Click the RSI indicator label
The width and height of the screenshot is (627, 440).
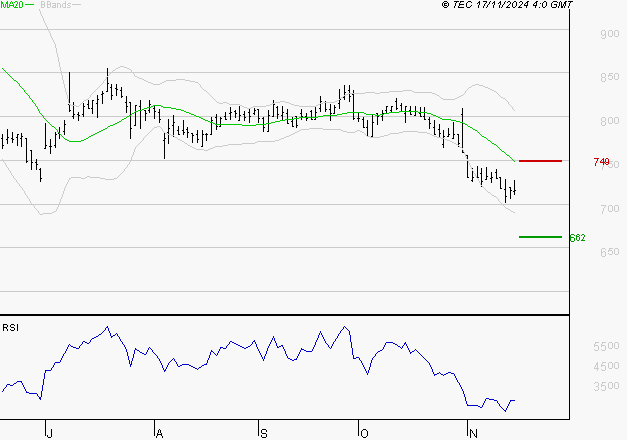tap(10, 327)
